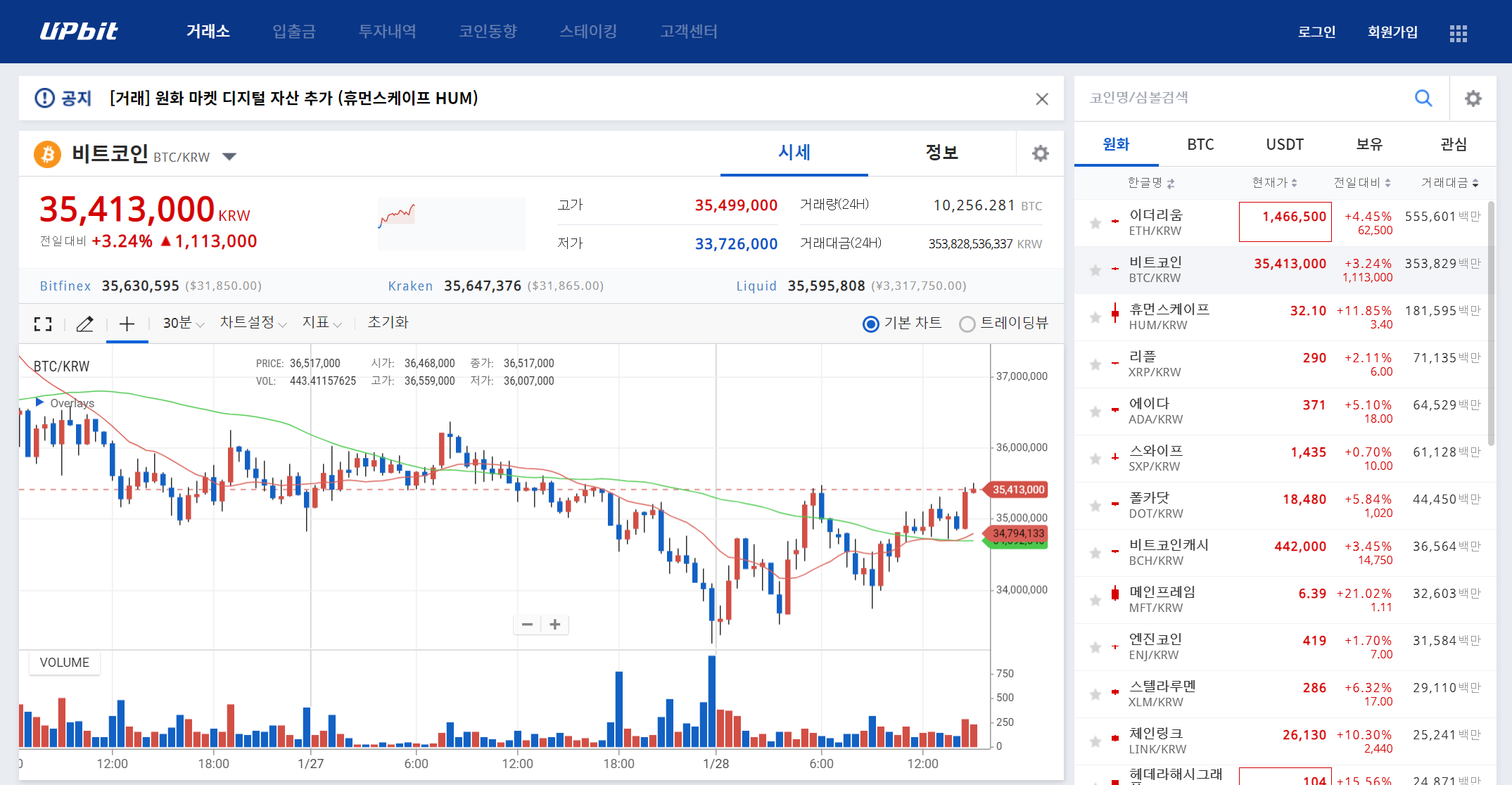1512x785 pixels.
Task: Expand the Overlays triangle
Action: tap(40, 402)
